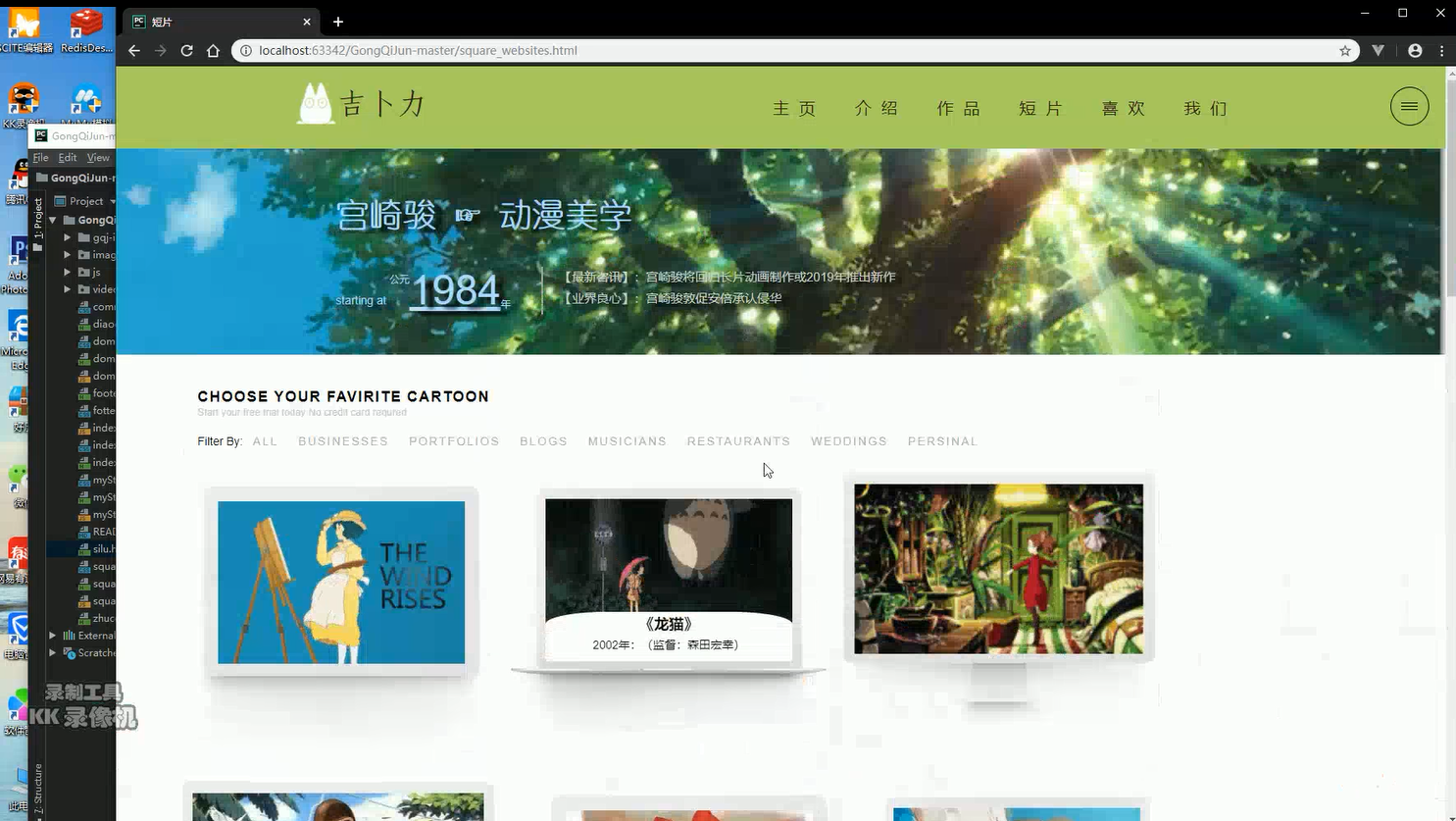Expand the video folder in project tree

(68, 289)
